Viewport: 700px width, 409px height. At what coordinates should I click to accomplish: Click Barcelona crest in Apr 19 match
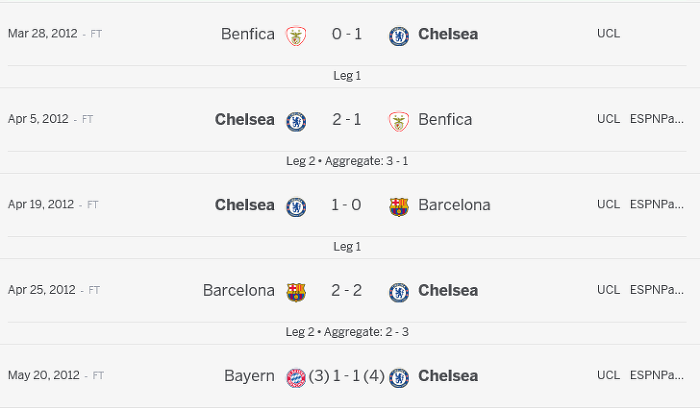(x=398, y=206)
